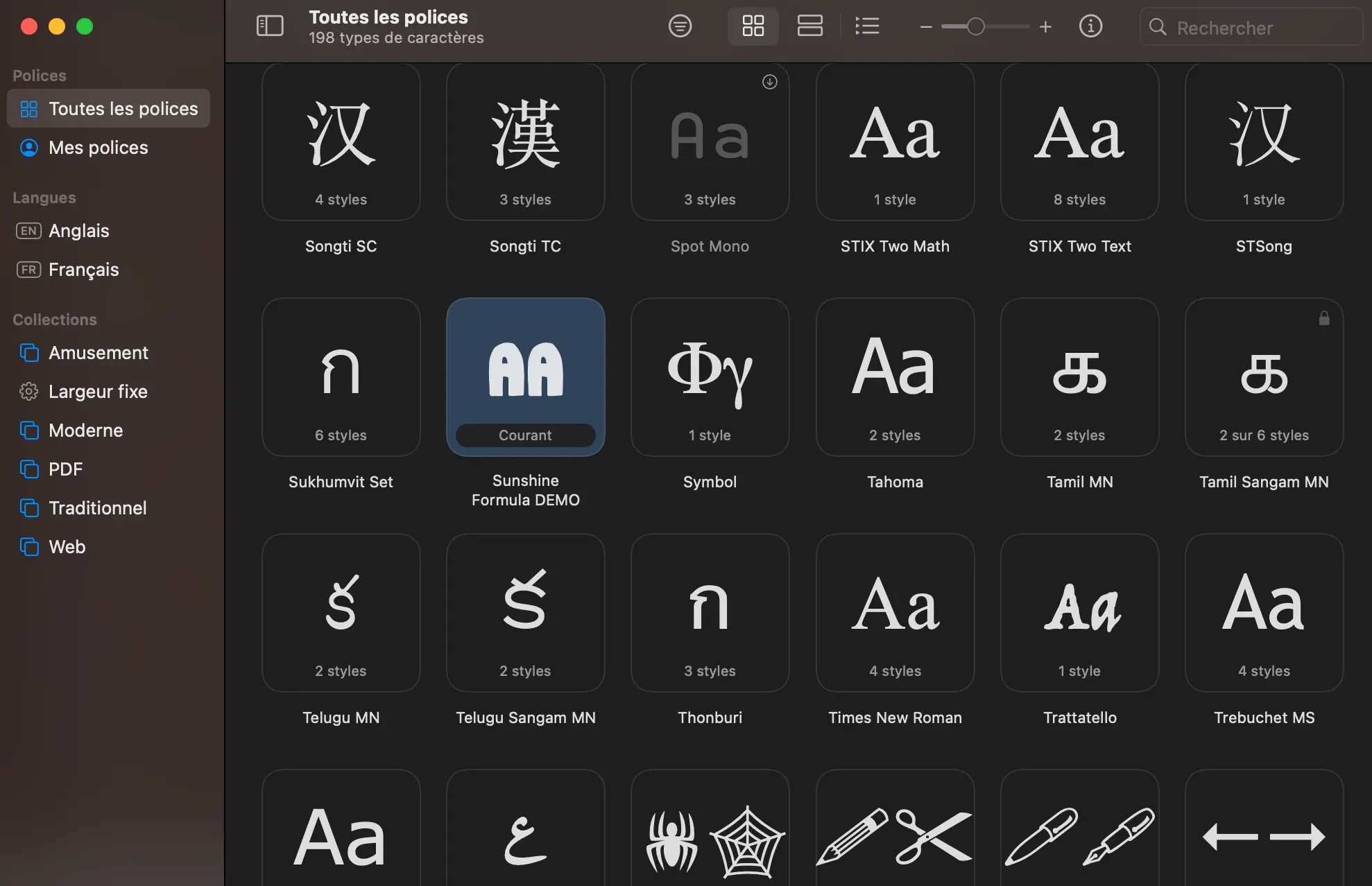The height and width of the screenshot is (886, 1372).
Task: Select the Songti SC font tile
Action: 341,142
